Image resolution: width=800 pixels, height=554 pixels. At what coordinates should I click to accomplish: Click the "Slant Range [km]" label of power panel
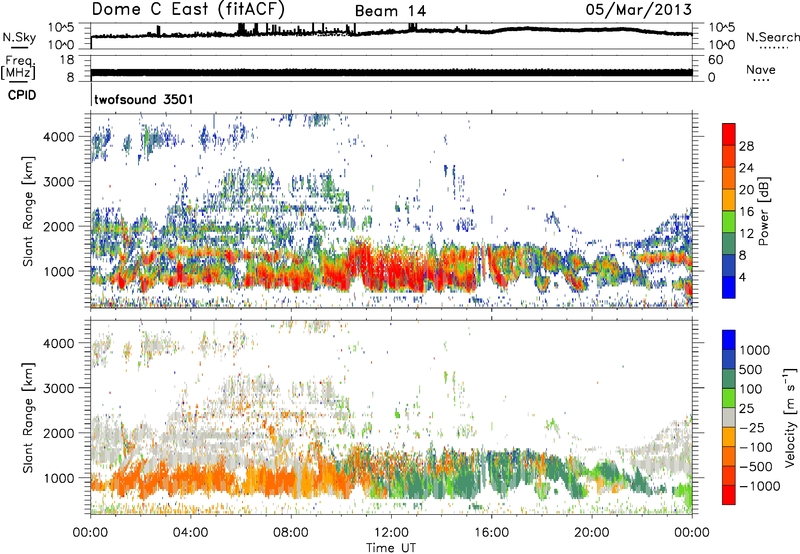(x=28, y=211)
